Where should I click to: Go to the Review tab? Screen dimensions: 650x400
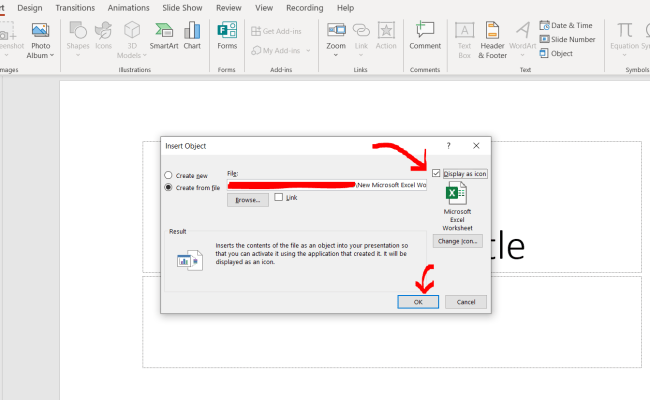(228, 8)
